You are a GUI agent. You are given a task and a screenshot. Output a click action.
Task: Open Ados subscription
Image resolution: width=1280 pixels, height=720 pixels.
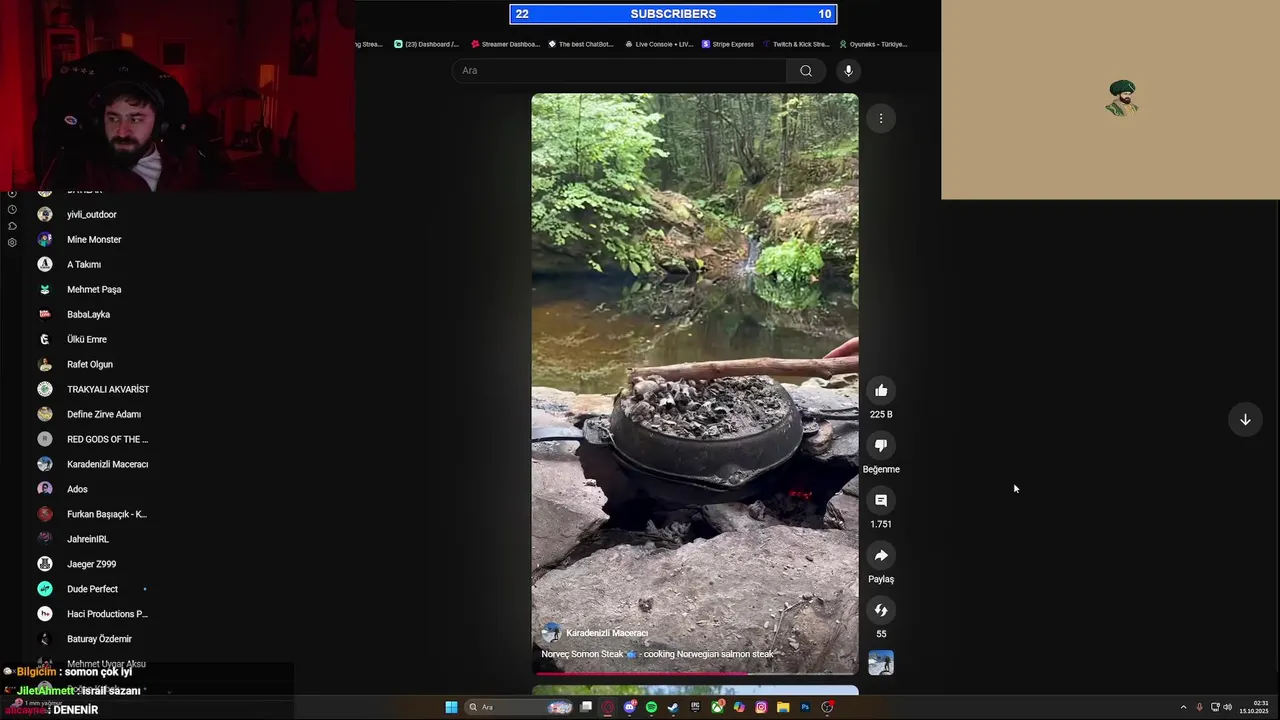coord(77,489)
